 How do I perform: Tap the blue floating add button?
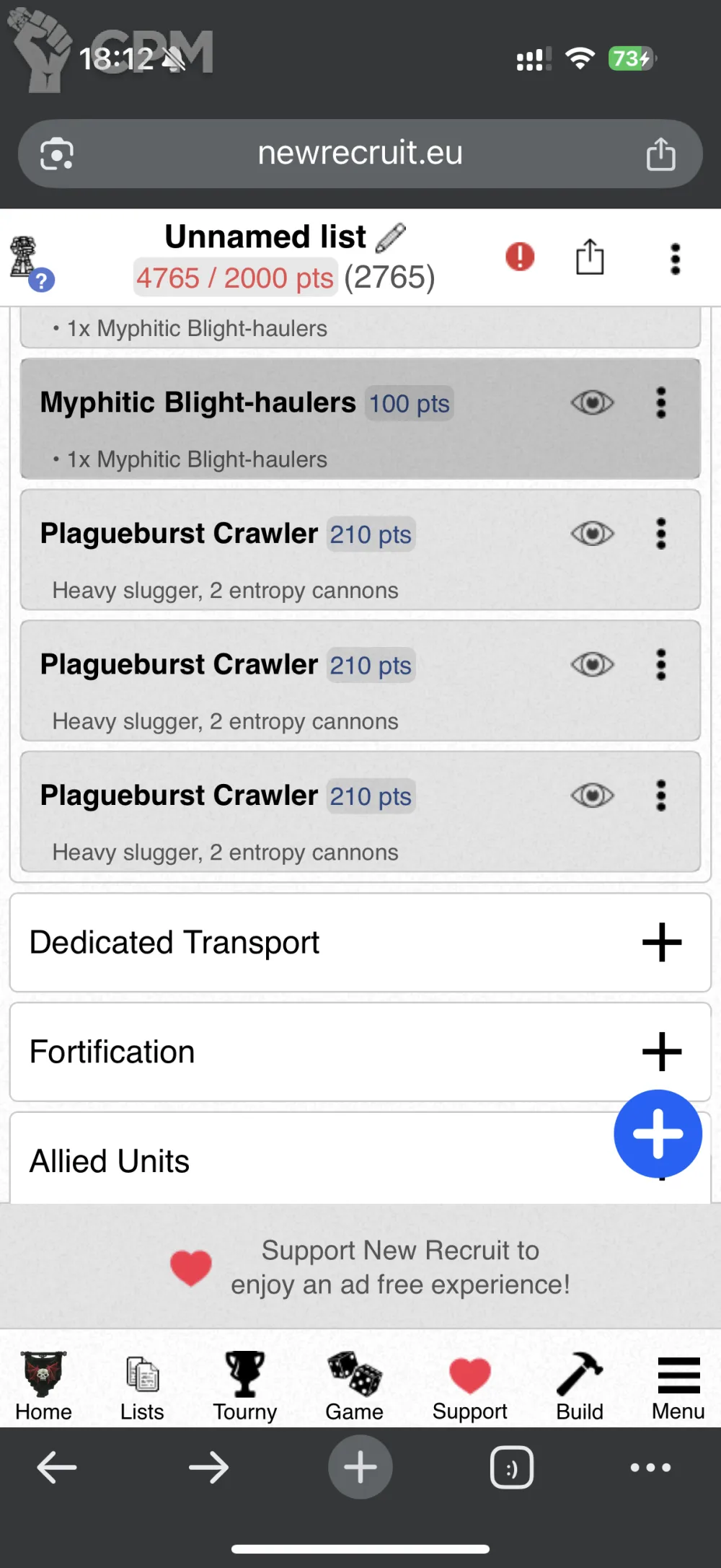tap(658, 1133)
